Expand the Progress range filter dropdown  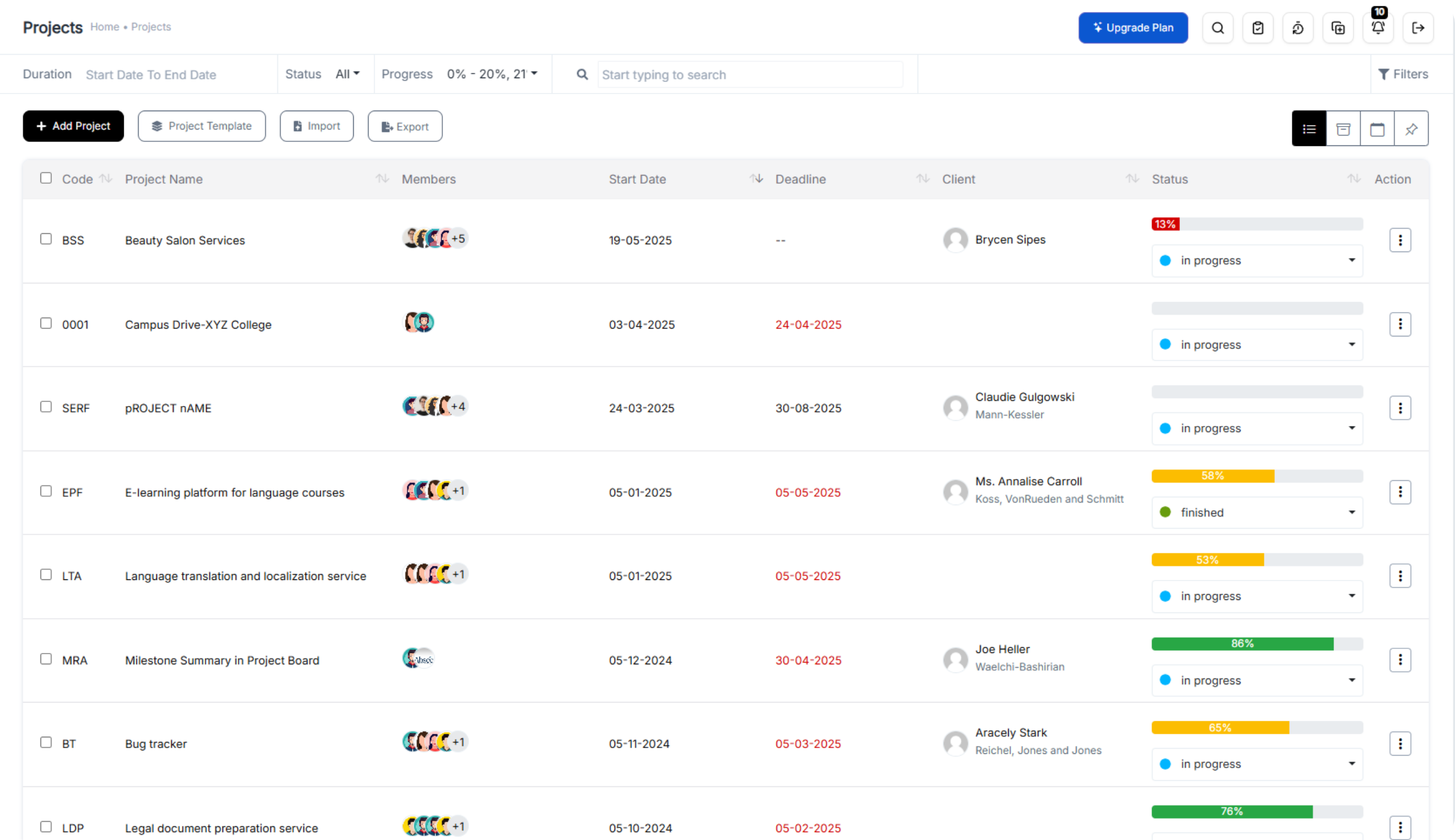[492, 74]
